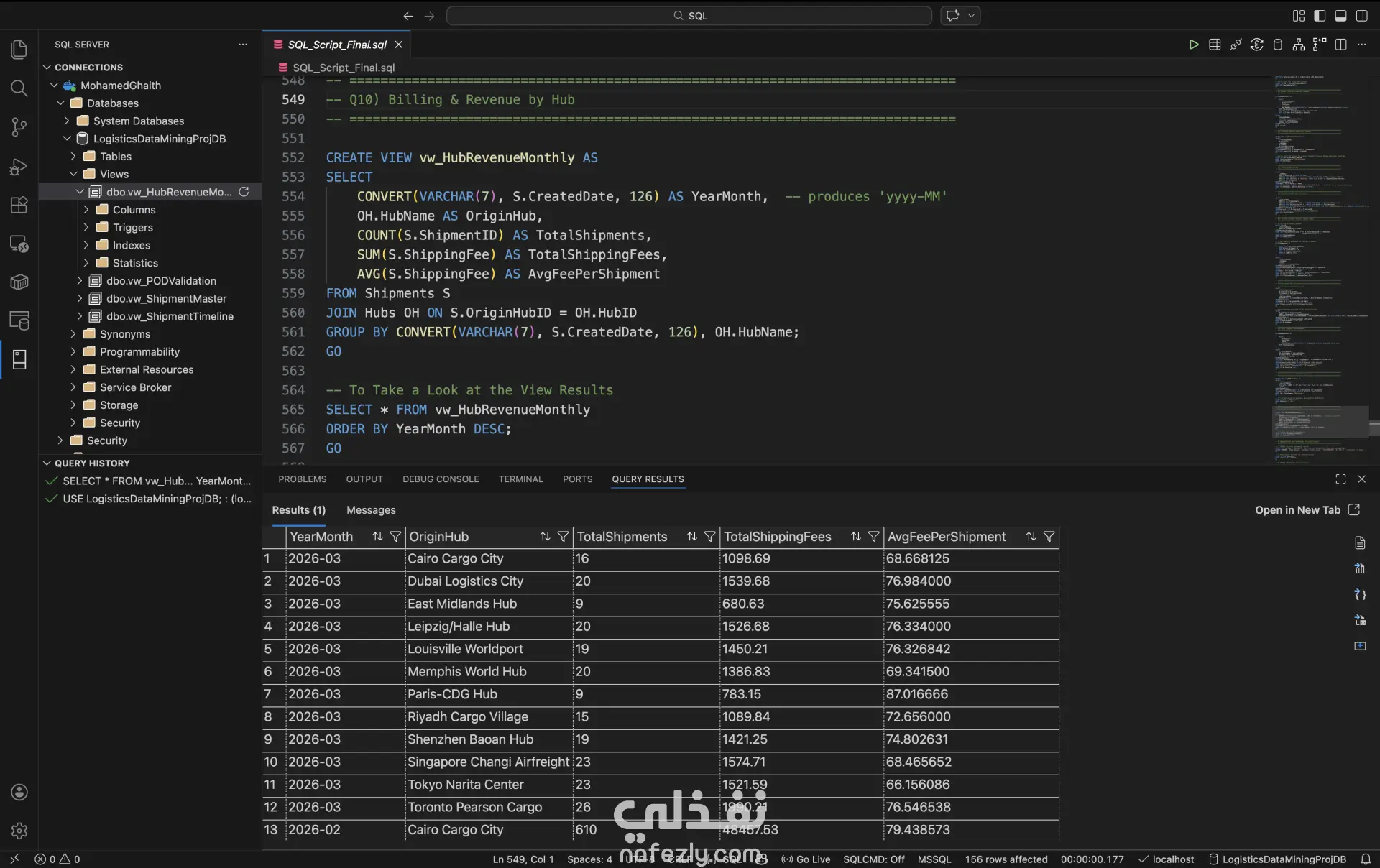Click Go Live in the status bar

pyautogui.click(x=806, y=859)
